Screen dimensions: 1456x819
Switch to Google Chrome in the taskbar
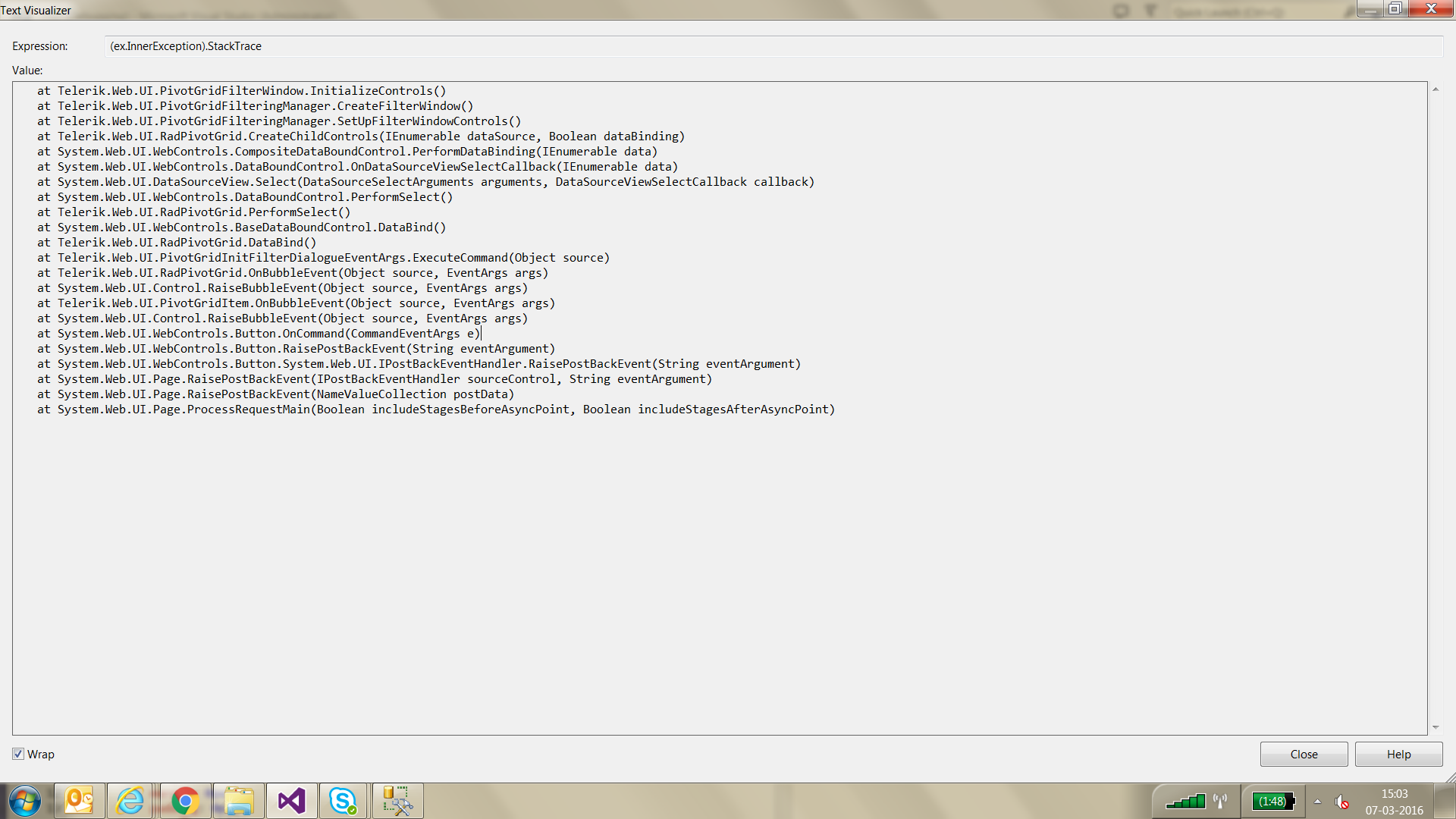(x=185, y=801)
